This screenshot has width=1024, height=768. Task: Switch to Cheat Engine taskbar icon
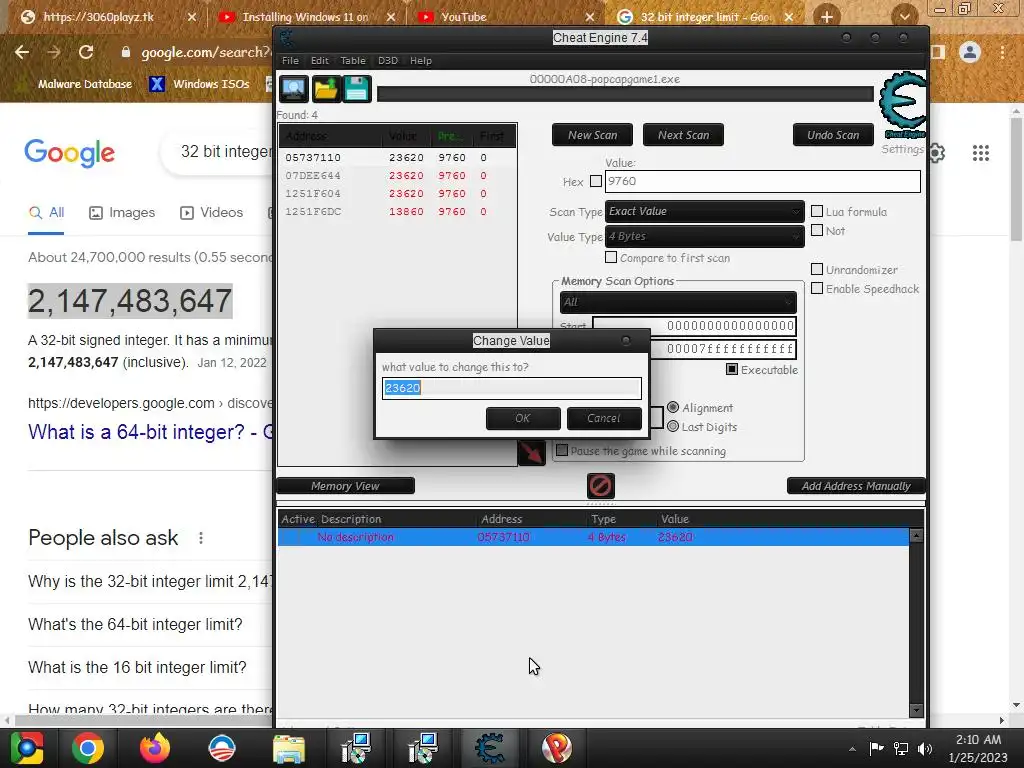pyautogui.click(x=490, y=748)
